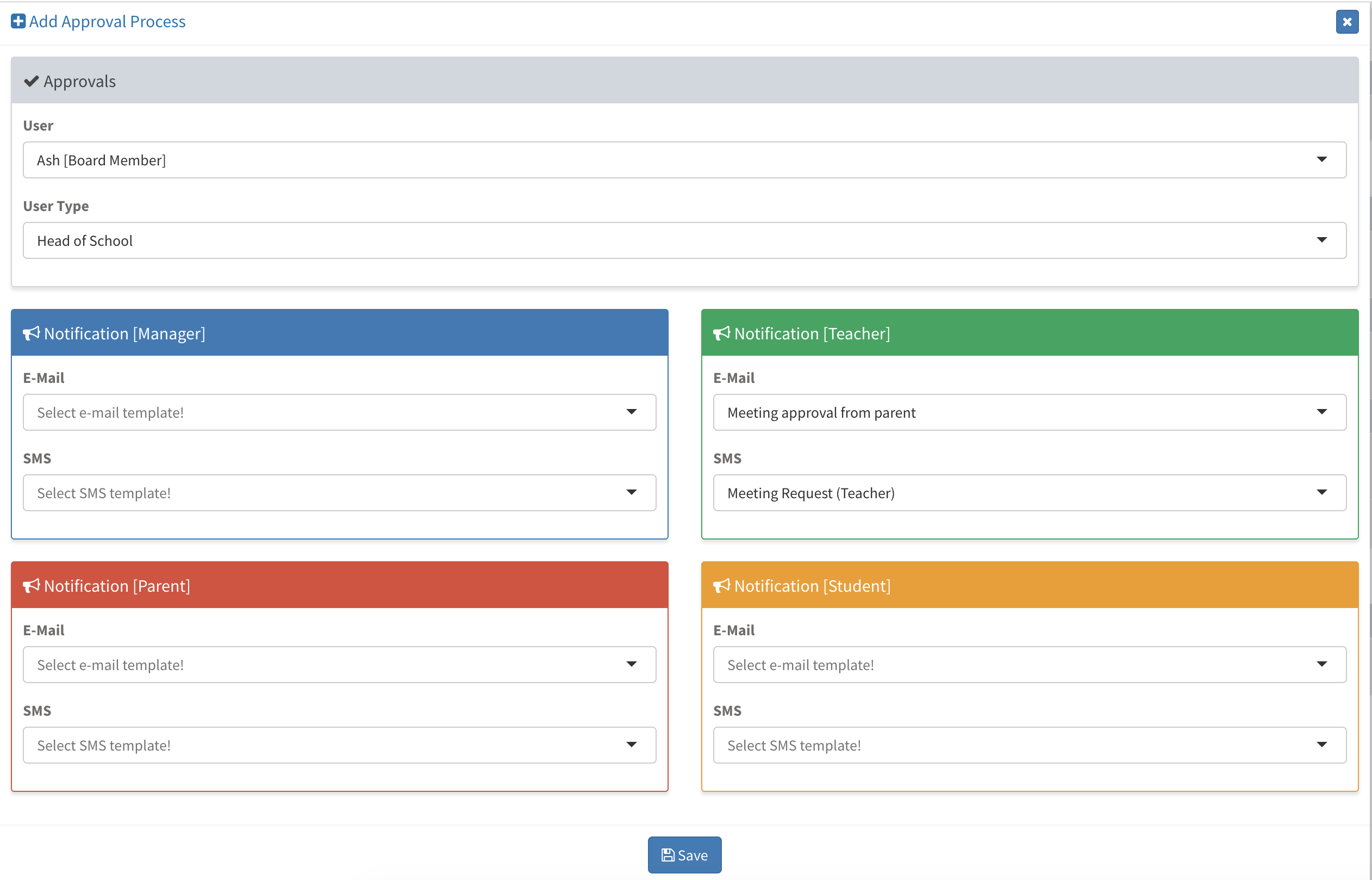
Task: Expand Manager SMS template dropdown
Action: point(339,493)
